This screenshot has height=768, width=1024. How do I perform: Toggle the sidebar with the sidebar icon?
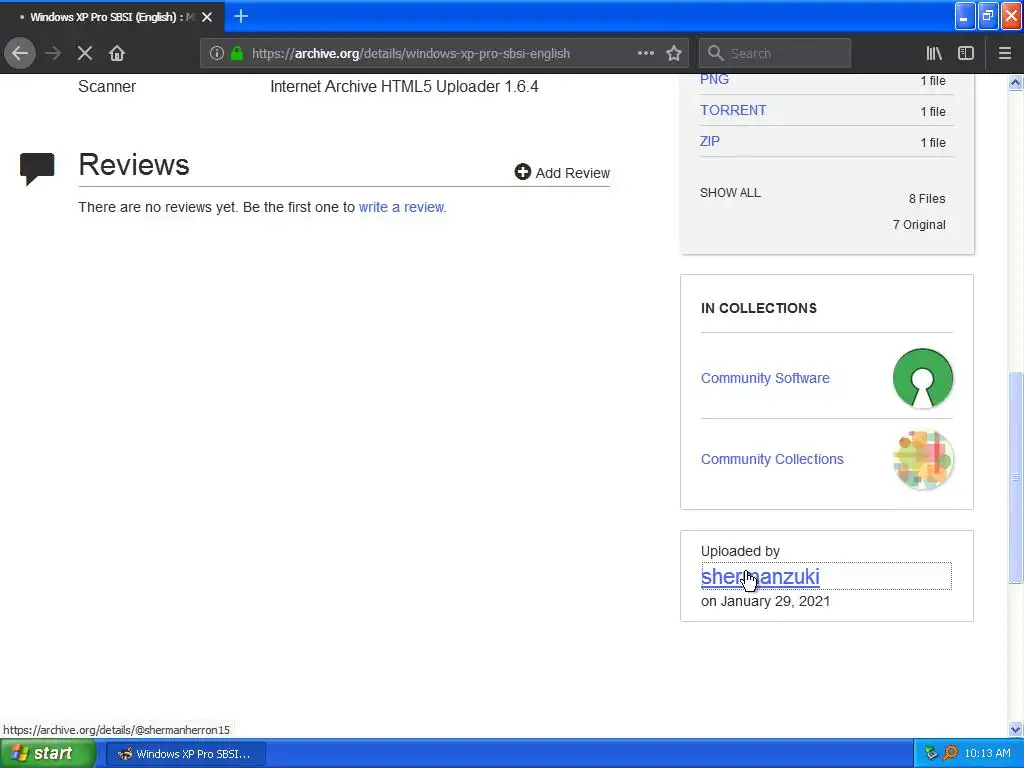pos(966,54)
